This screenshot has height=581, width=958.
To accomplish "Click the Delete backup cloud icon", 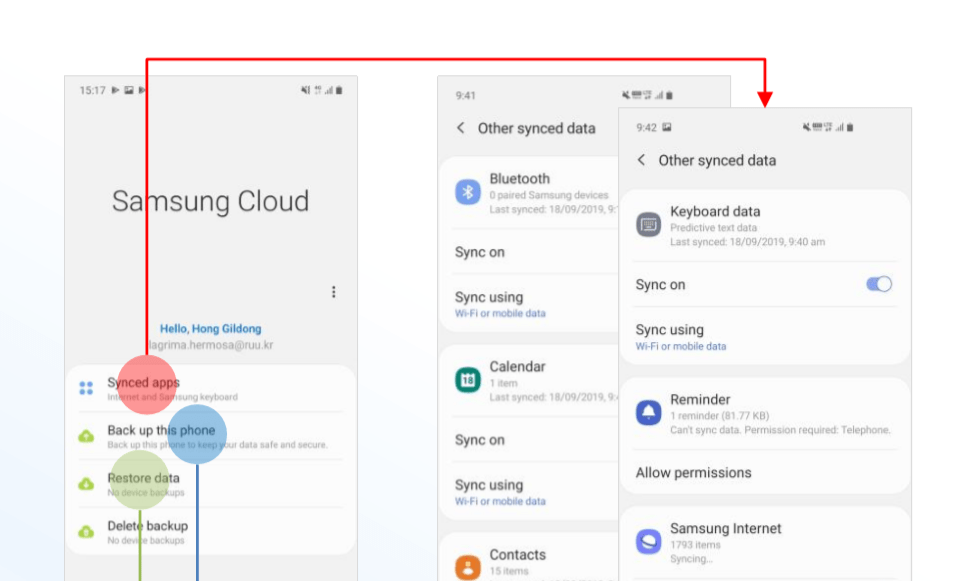I will tap(86, 531).
